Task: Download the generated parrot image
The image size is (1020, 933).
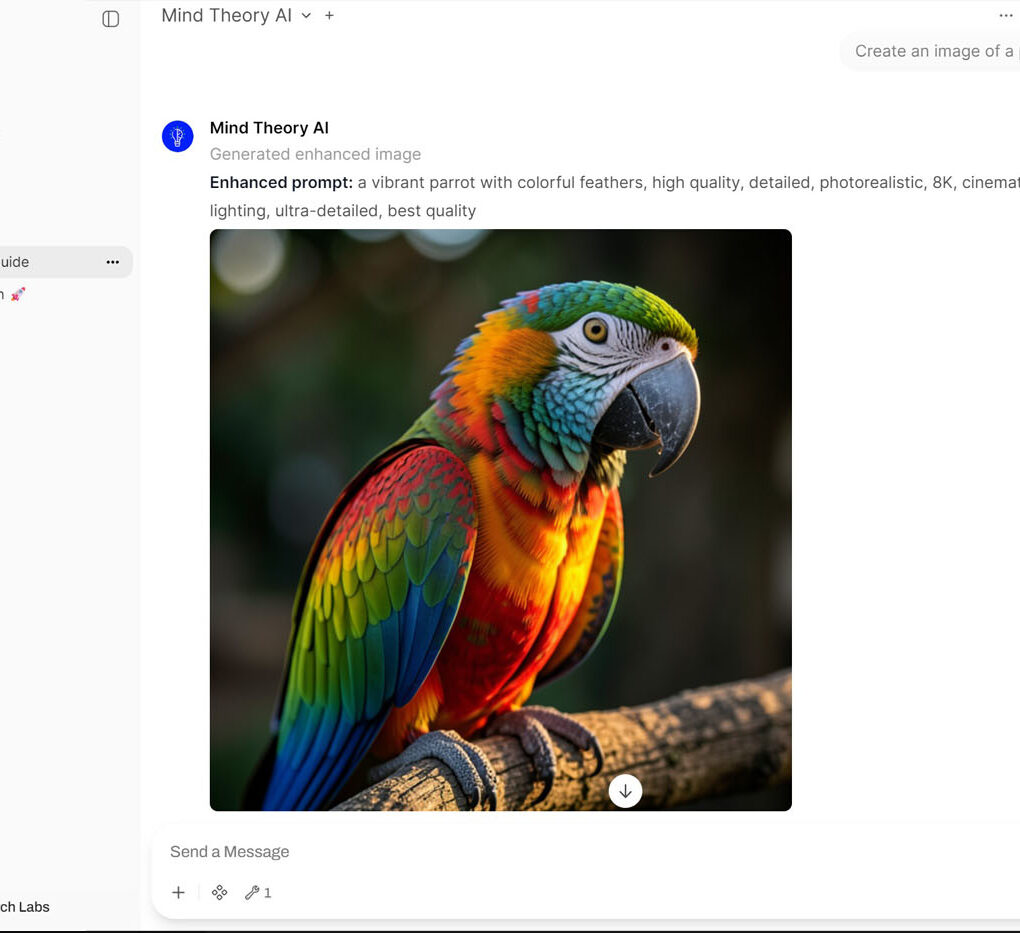Action: 625,791
